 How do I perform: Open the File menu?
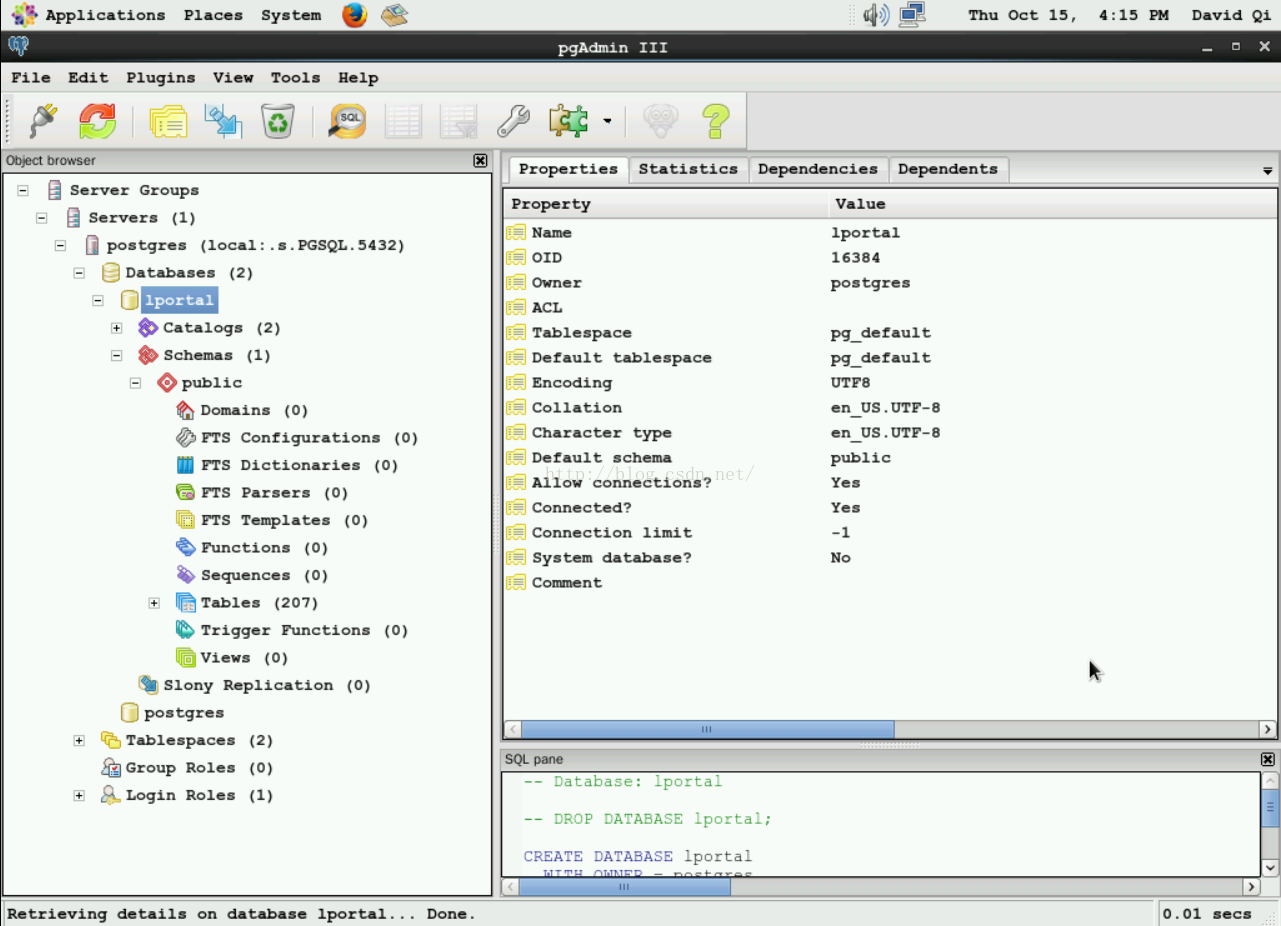pos(31,78)
